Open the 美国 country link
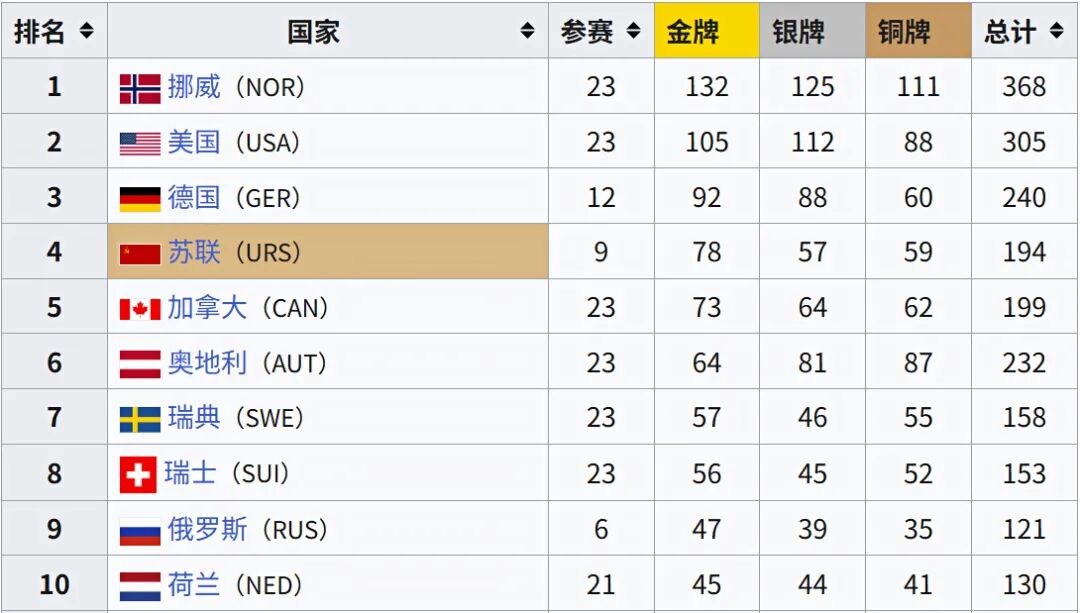This screenshot has width=1080, height=613. (194, 142)
